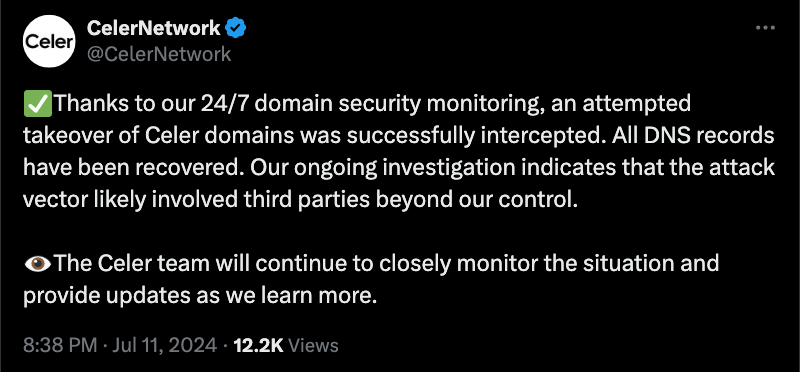Open the @CelerNetwork handle link
Image resolution: width=800 pixels, height=372 pixels.
159,54
